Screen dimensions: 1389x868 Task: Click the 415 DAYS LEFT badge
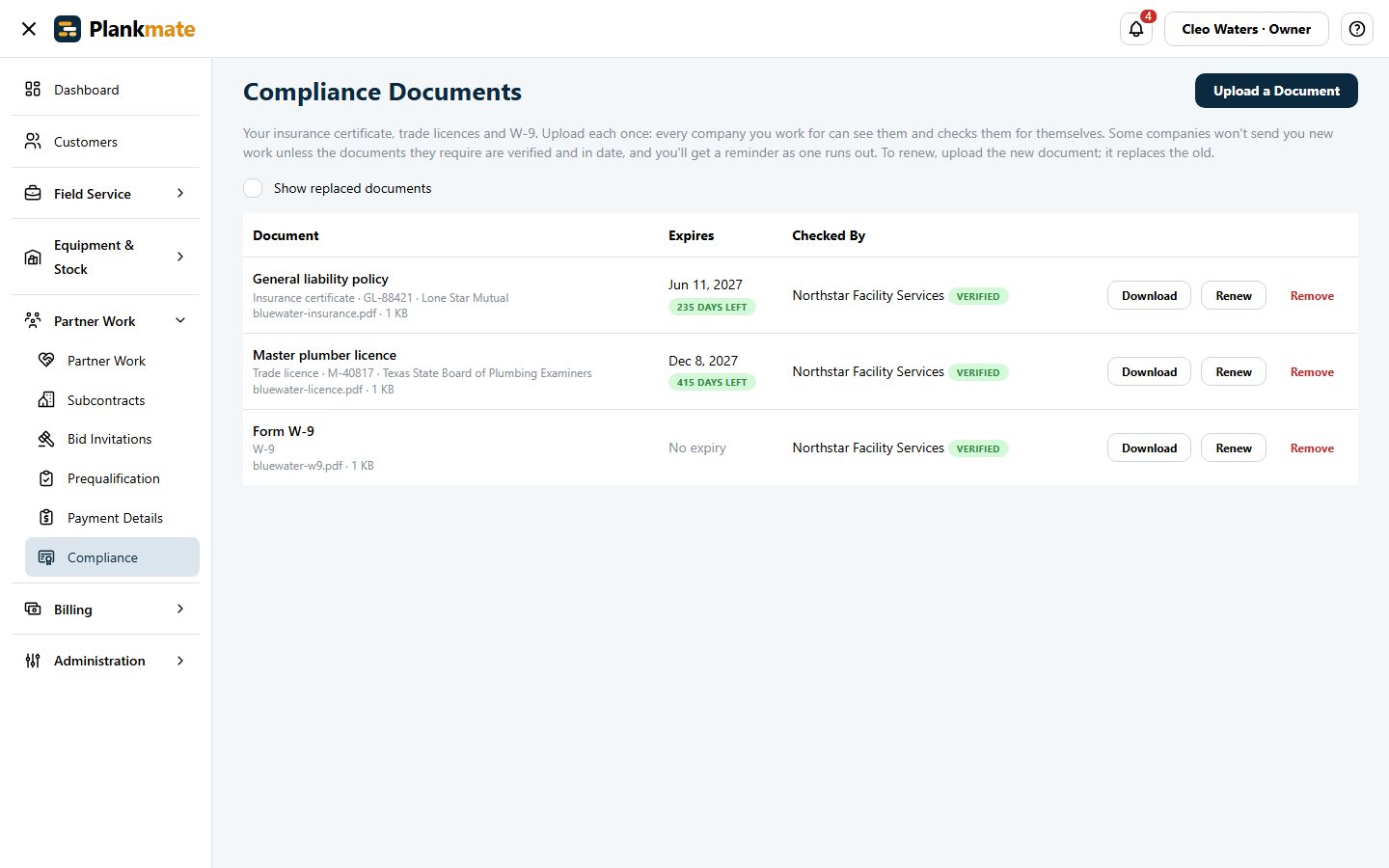pyautogui.click(x=712, y=383)
